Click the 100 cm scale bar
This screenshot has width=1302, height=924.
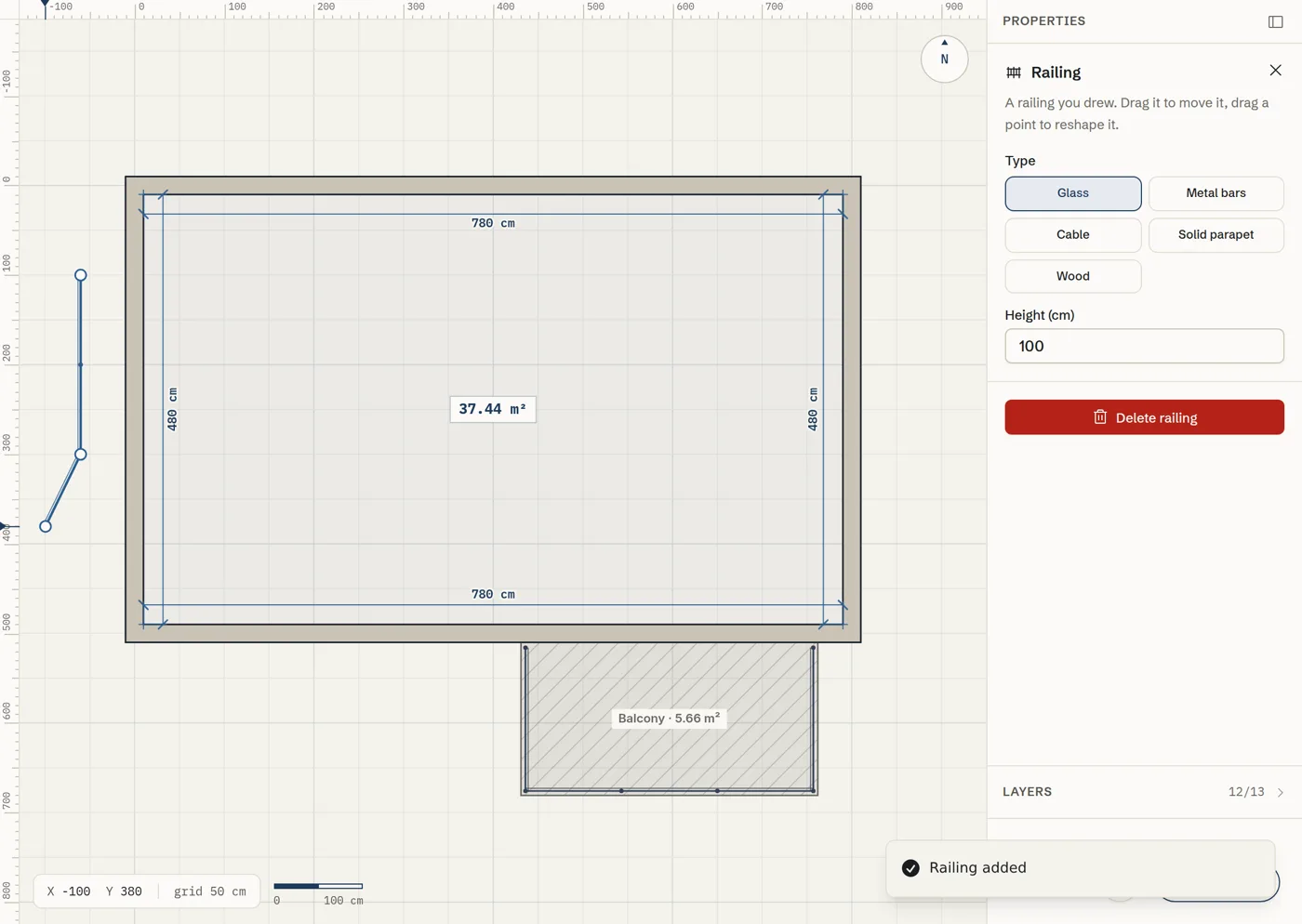[318, 892]
